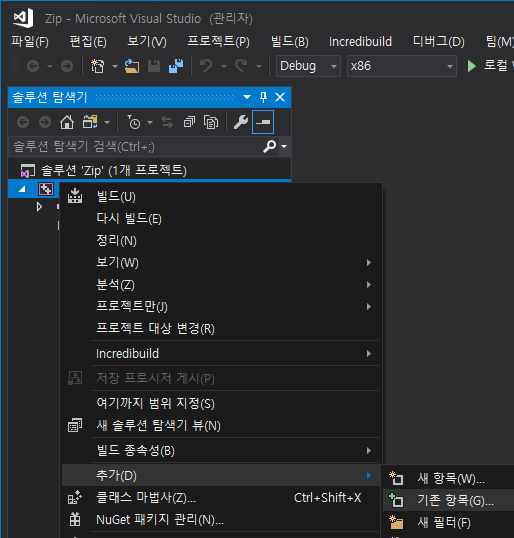Open the 추가(D) submenu
The image size is (514, 538).
coord(221,475)
